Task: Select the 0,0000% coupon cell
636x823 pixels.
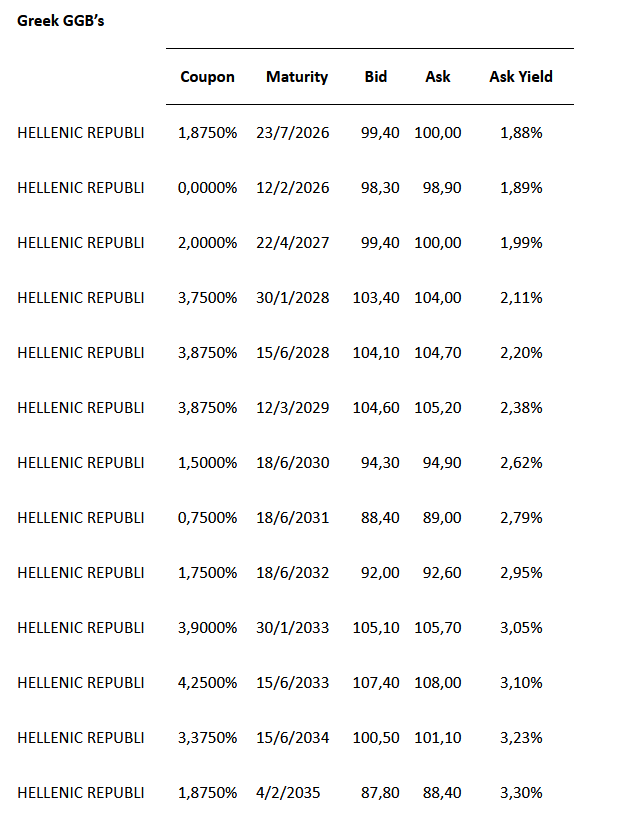Action: (x=207, y=187)
